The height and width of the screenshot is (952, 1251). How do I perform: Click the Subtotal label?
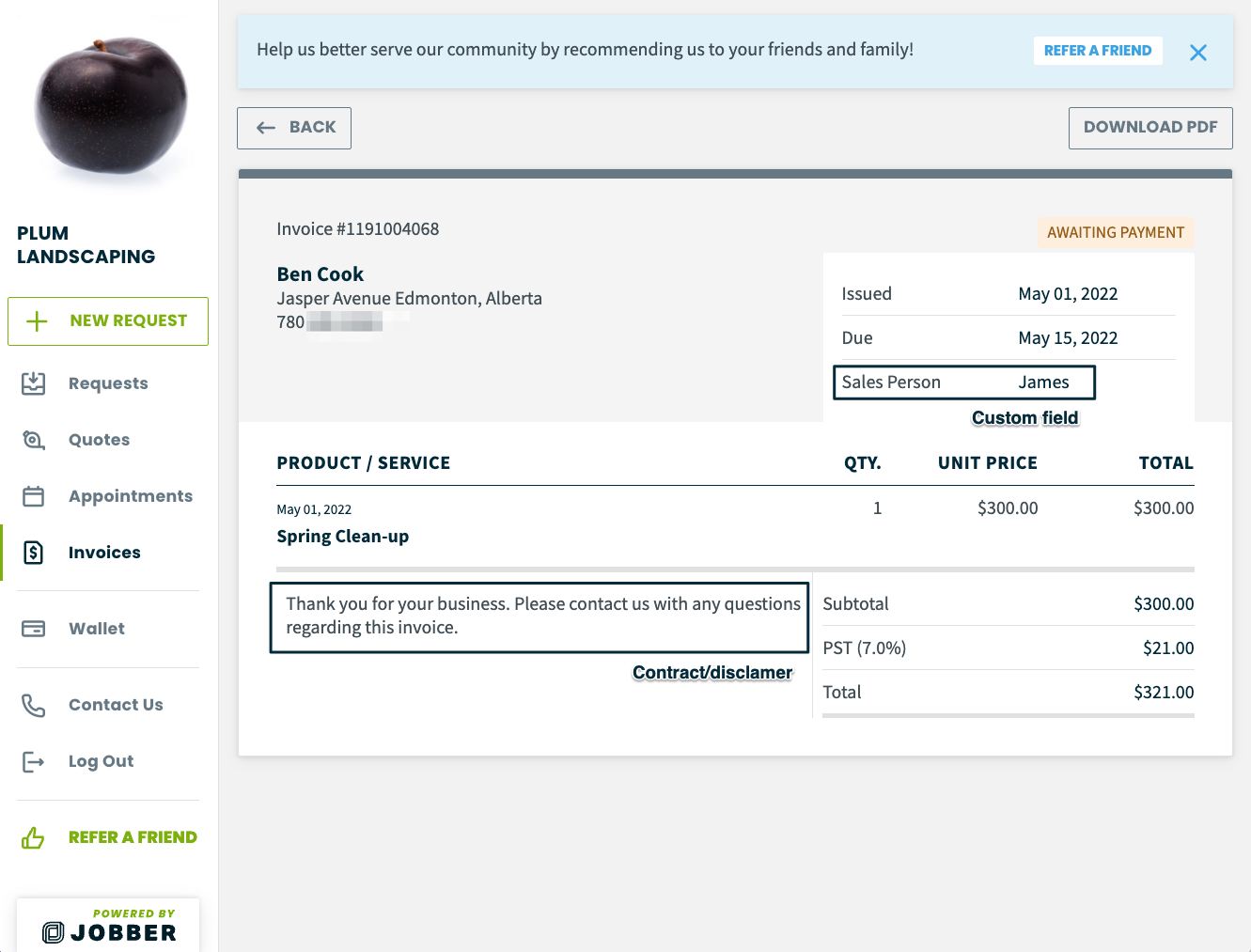[855, 604]
